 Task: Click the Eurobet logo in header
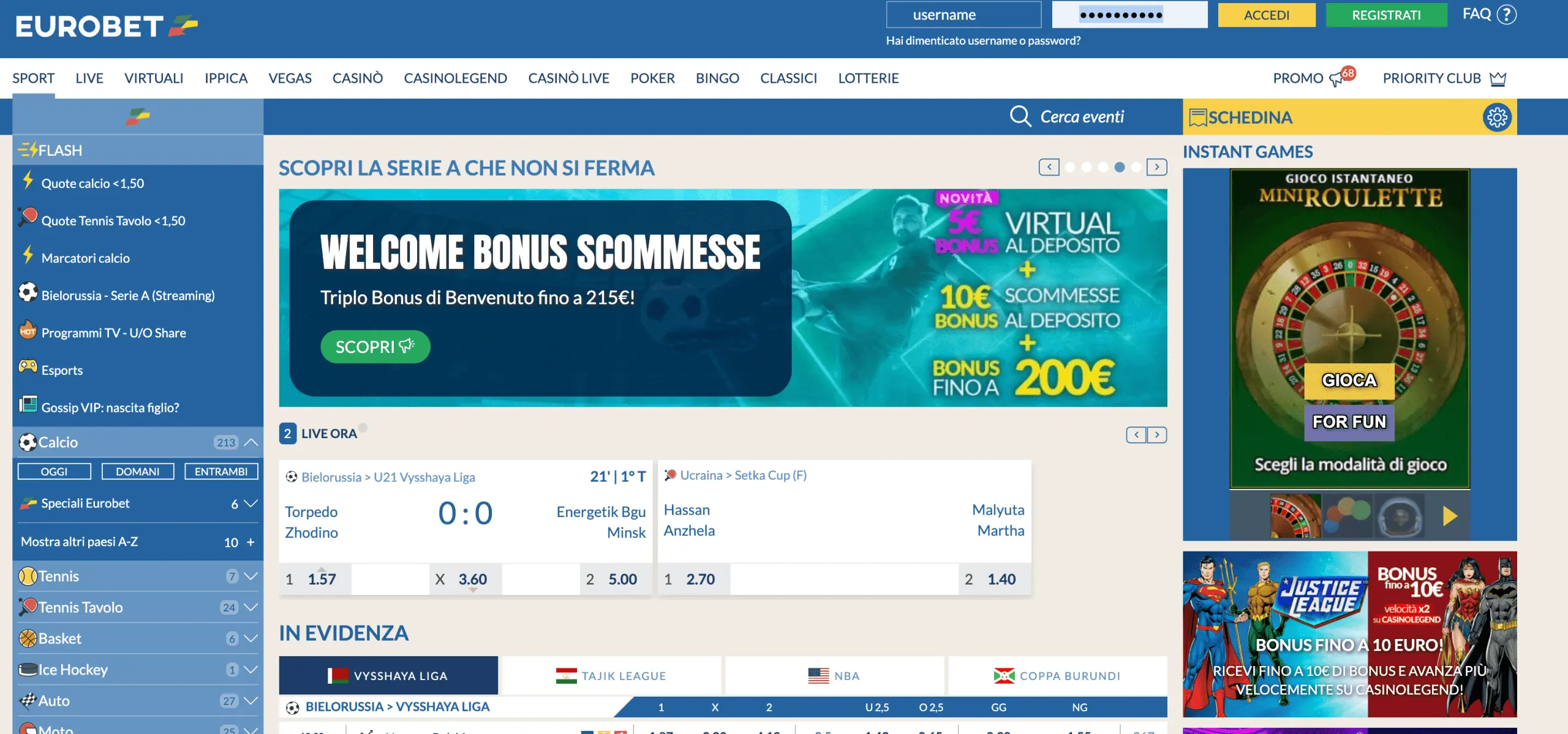tap(107, 26)
